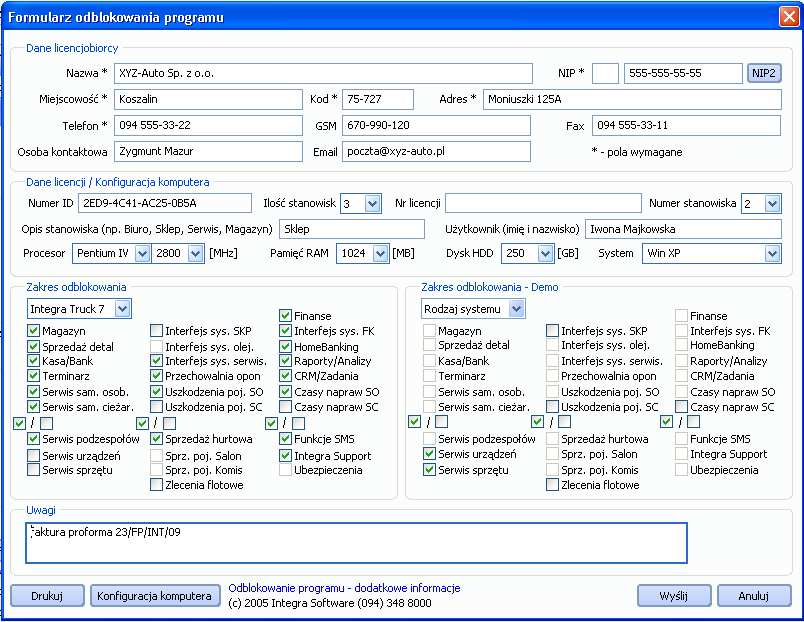Untick Terminarz in the non-Demo scope
Viewport: 804px width, 622px height.
[33, 376]
